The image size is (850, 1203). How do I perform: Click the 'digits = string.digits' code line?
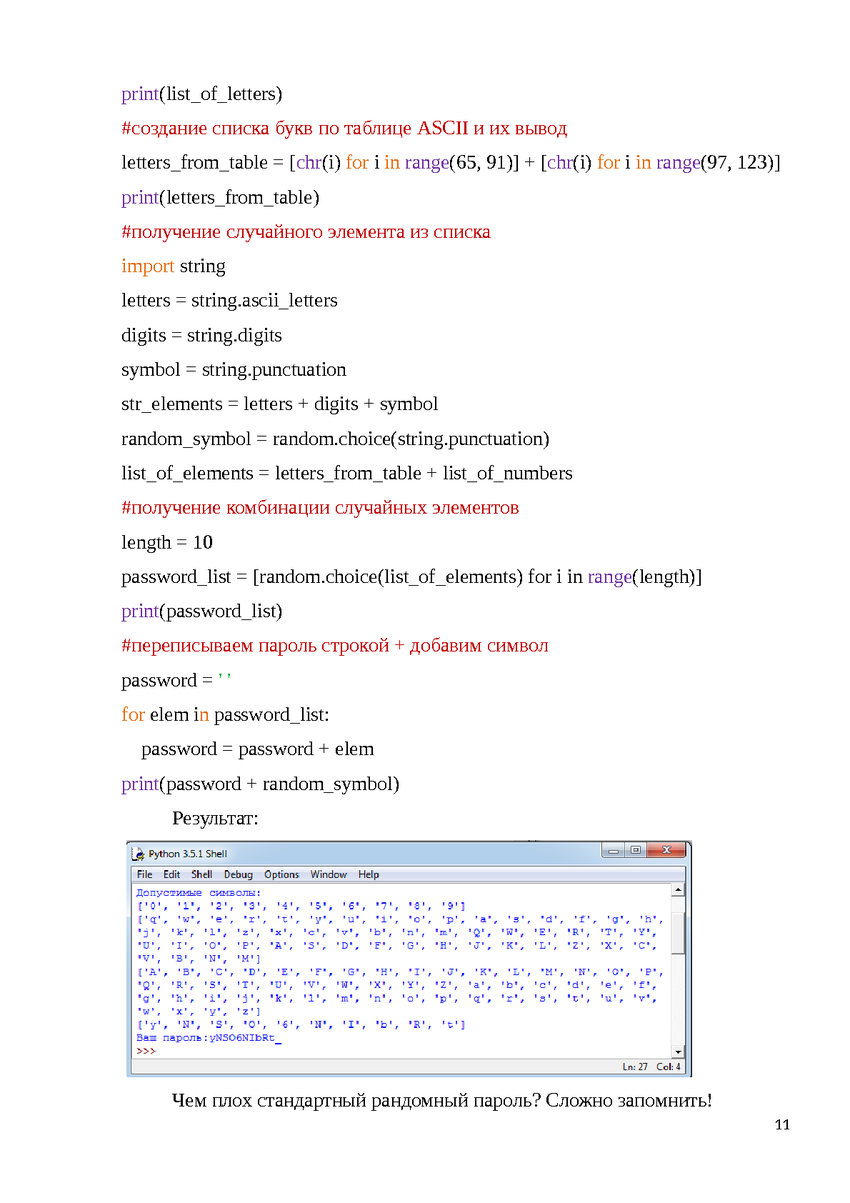pos(202,336)
